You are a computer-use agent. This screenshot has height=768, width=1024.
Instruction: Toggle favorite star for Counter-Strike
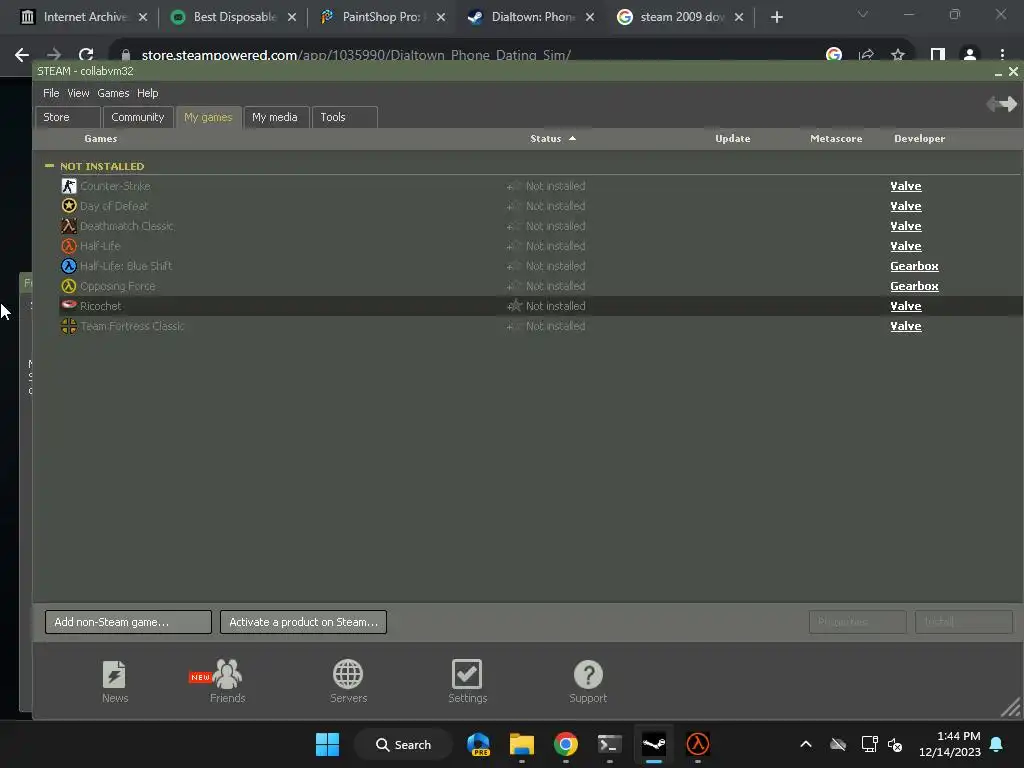(515, 186)
